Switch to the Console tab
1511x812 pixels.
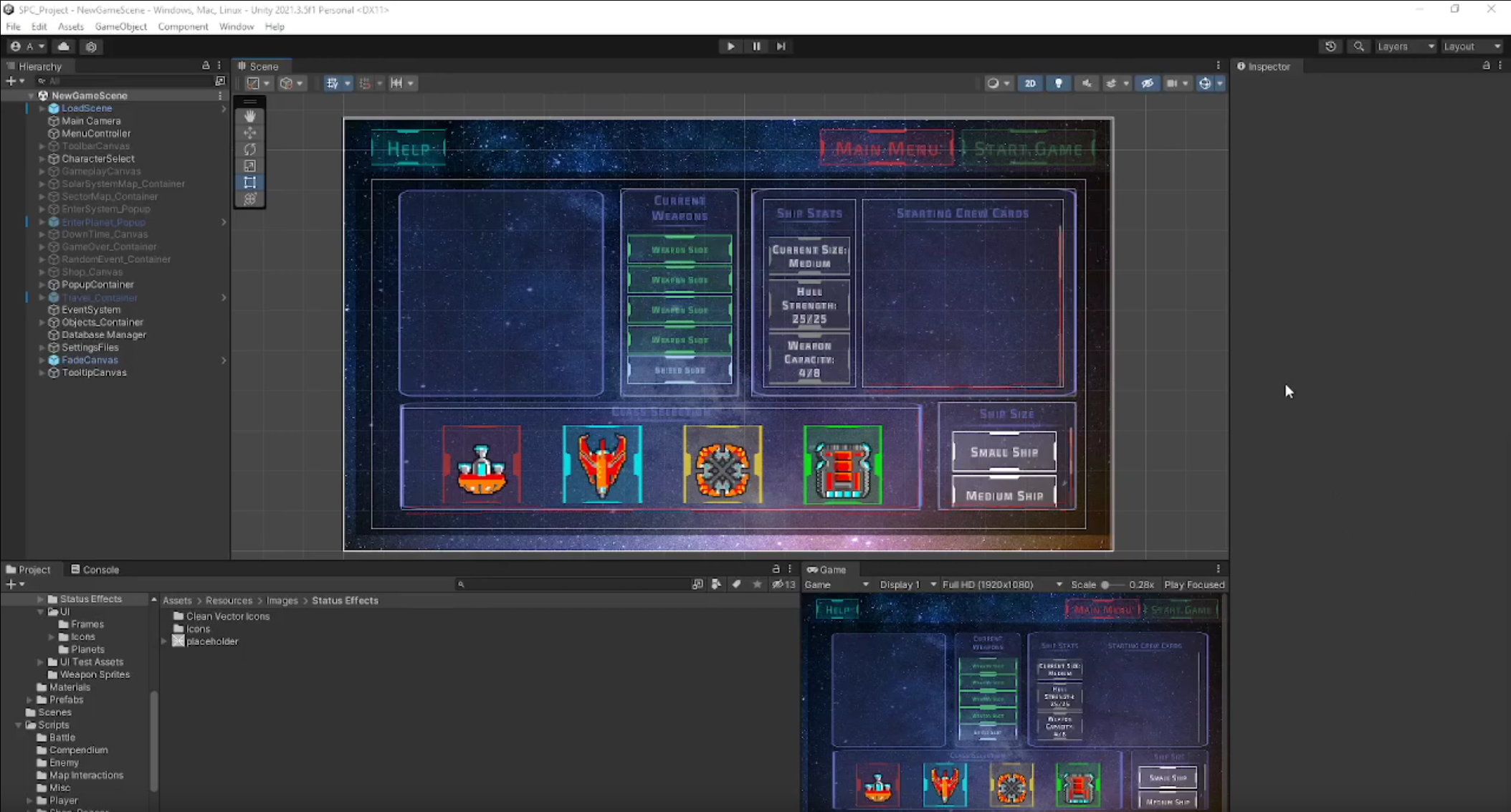95,569
